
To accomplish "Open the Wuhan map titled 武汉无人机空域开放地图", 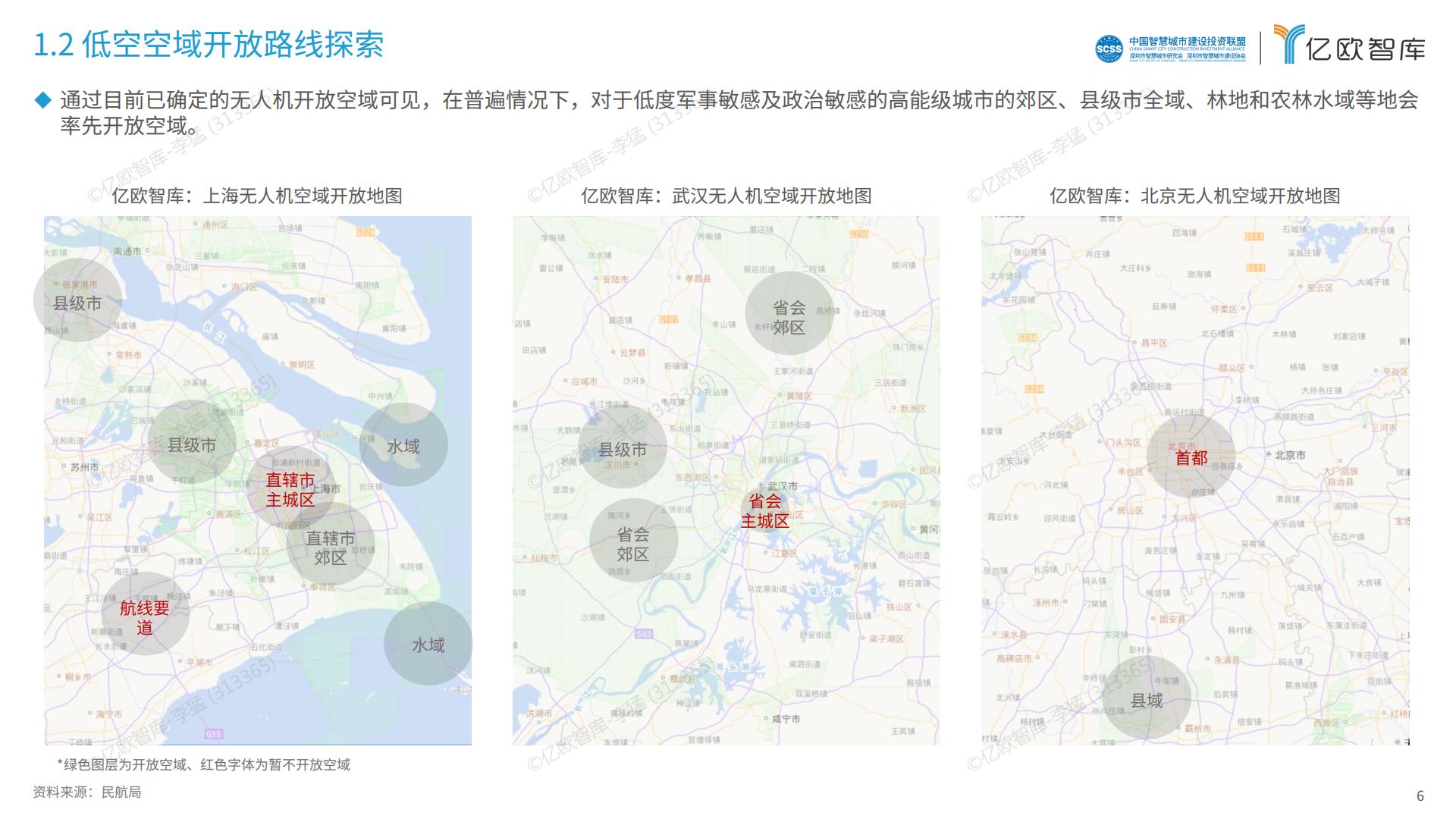I will (726, 480).
